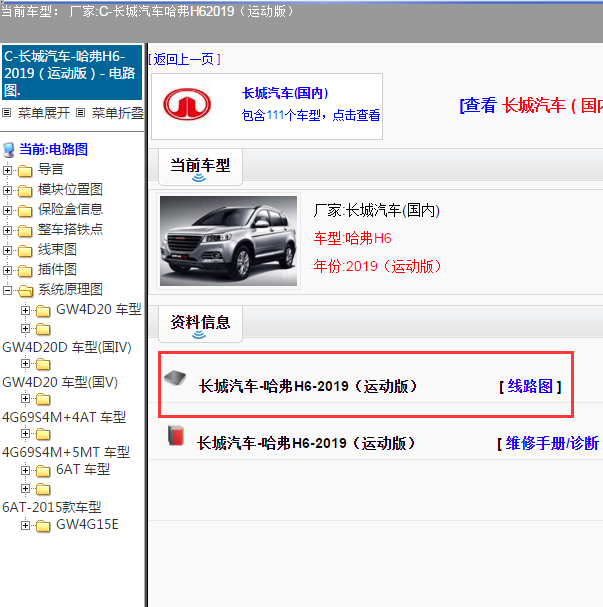Click 菜单展开 to expand menu
This screenshot has height=607, width=603.
point(44,113)
